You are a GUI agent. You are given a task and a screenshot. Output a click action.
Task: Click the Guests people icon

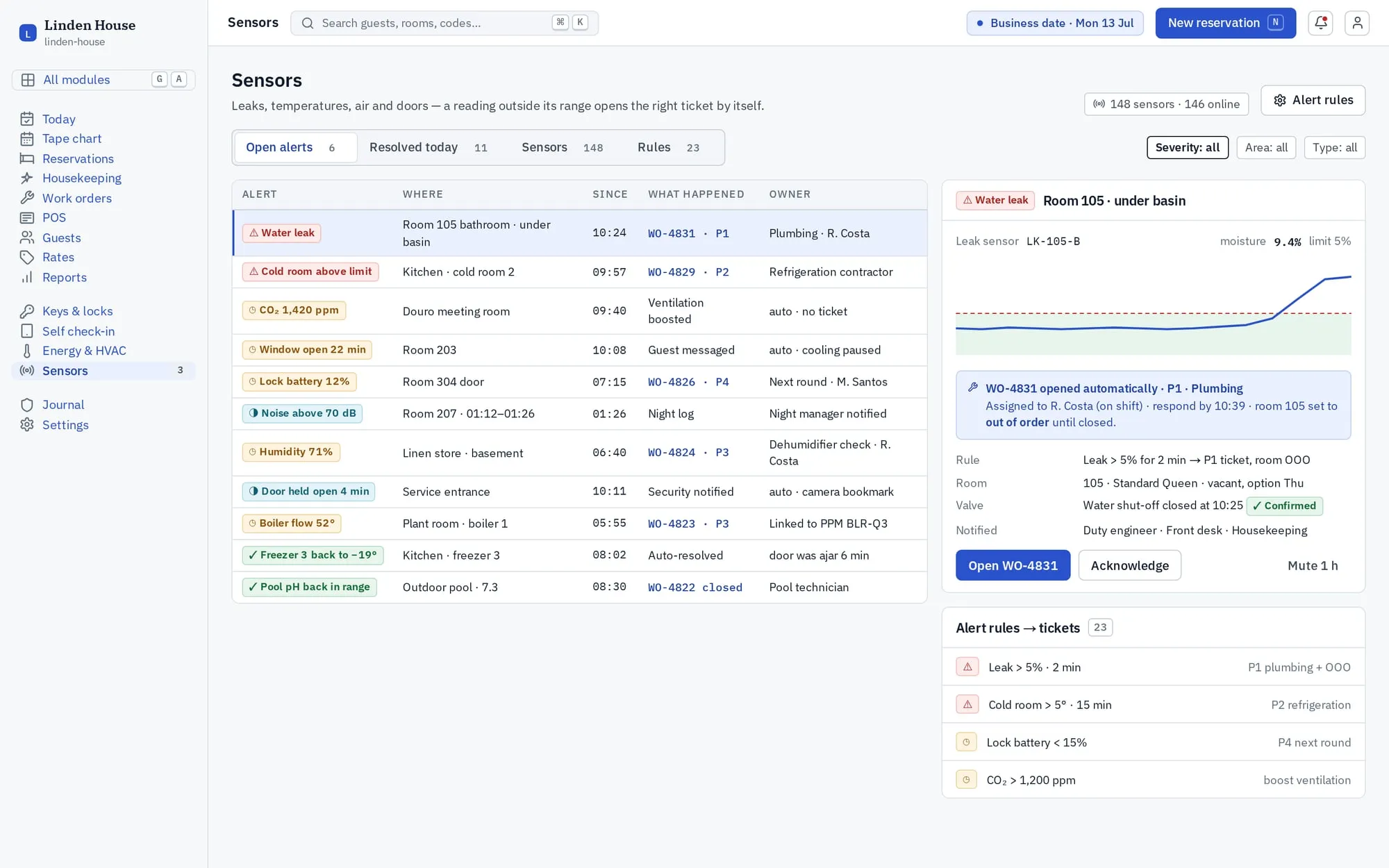click(x=27, y=237)
